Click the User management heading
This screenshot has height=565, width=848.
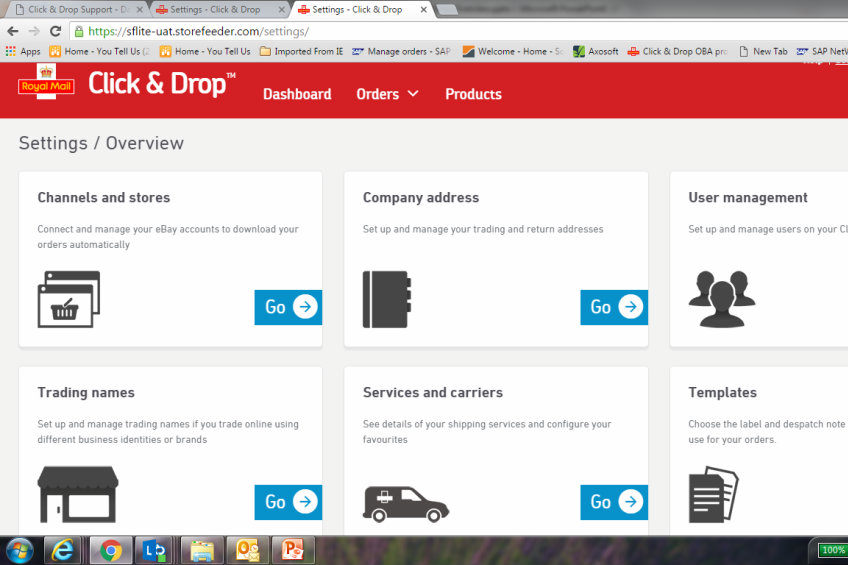click(x=748, y=198)
